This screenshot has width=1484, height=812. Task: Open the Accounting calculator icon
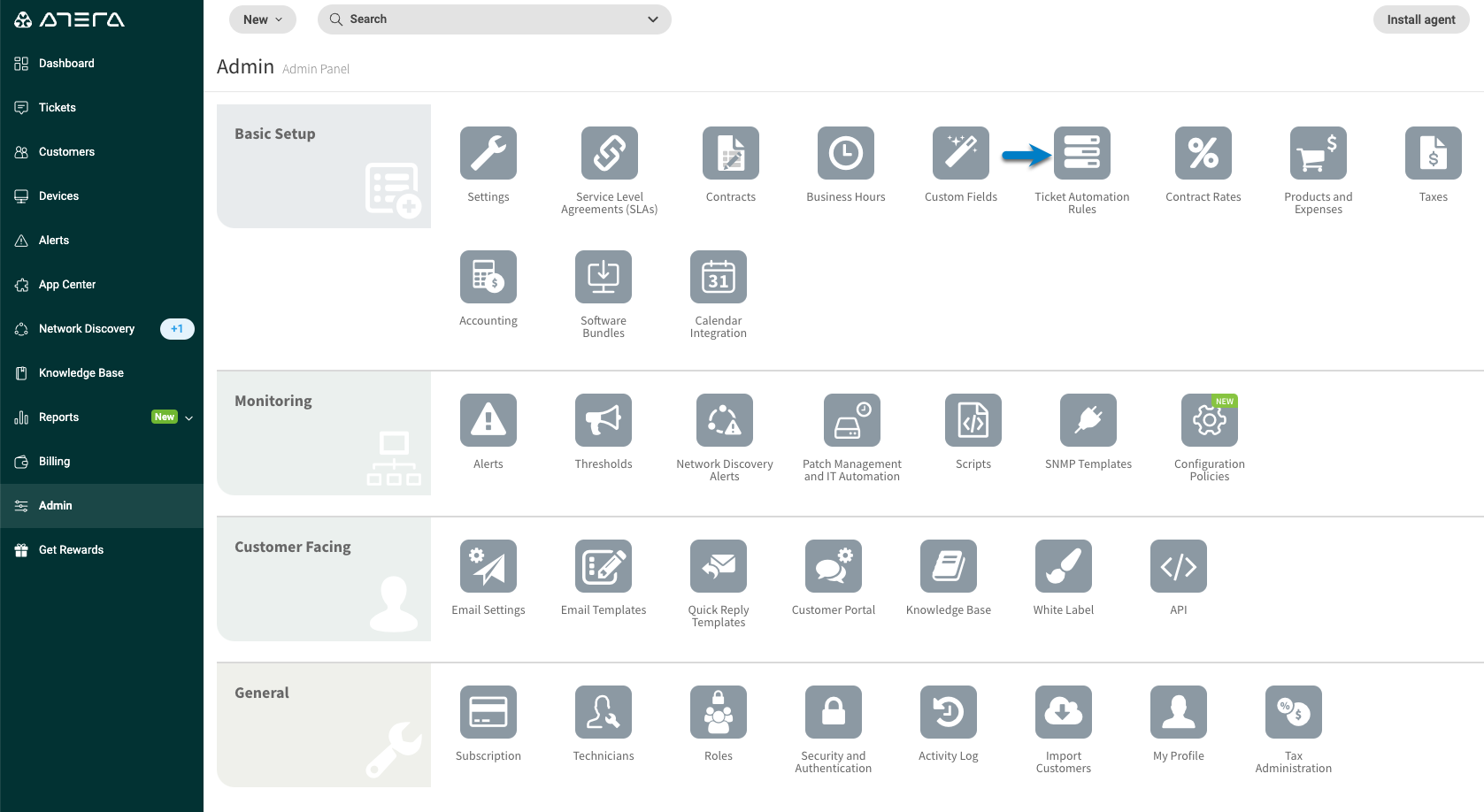[x=488, y=277]
